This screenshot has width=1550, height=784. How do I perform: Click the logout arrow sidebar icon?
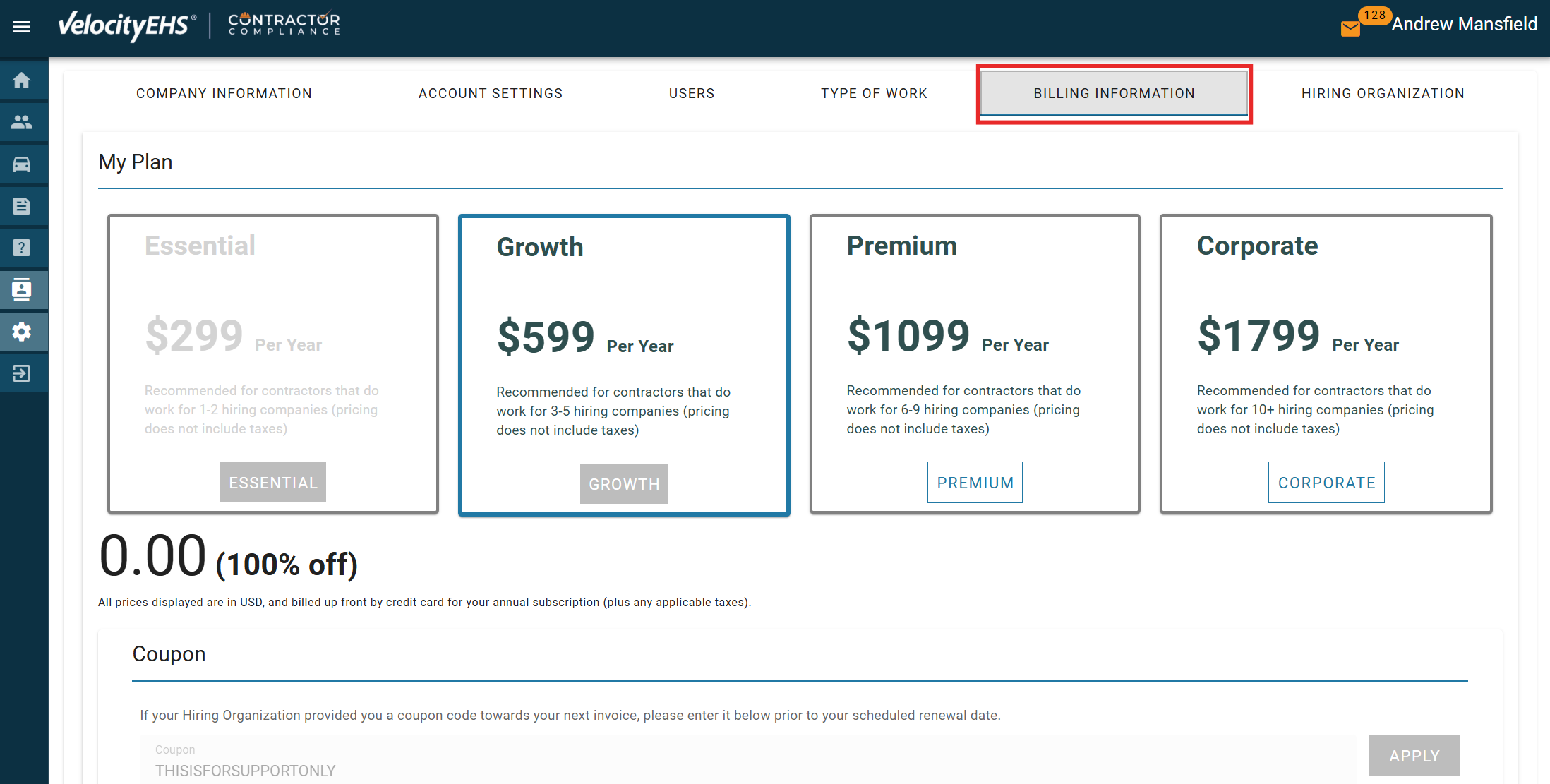click(x=22, y=373)
